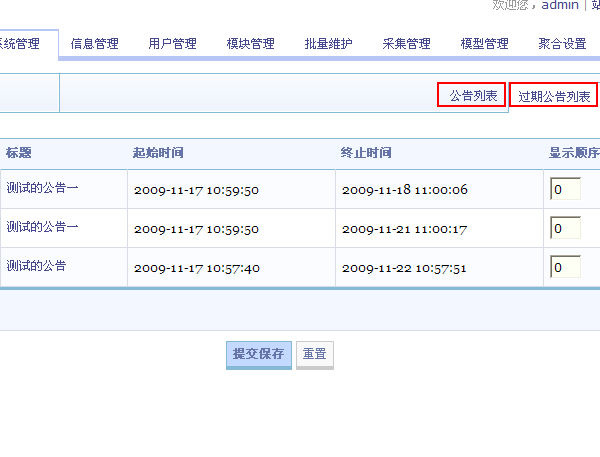Image resolution: width=600 pixels, height=457 pixels.
Task: Select the 测试的公告 title starting 10:57:40
Action: (36, 266)
